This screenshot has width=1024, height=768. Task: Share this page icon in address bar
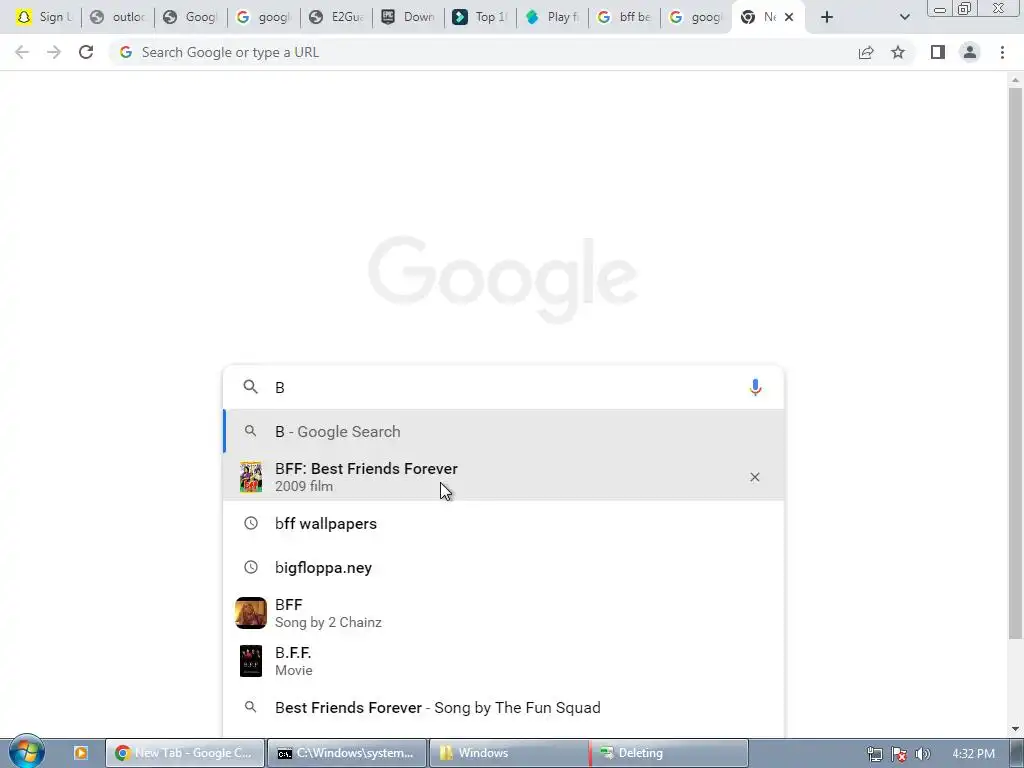click(866, 52)
